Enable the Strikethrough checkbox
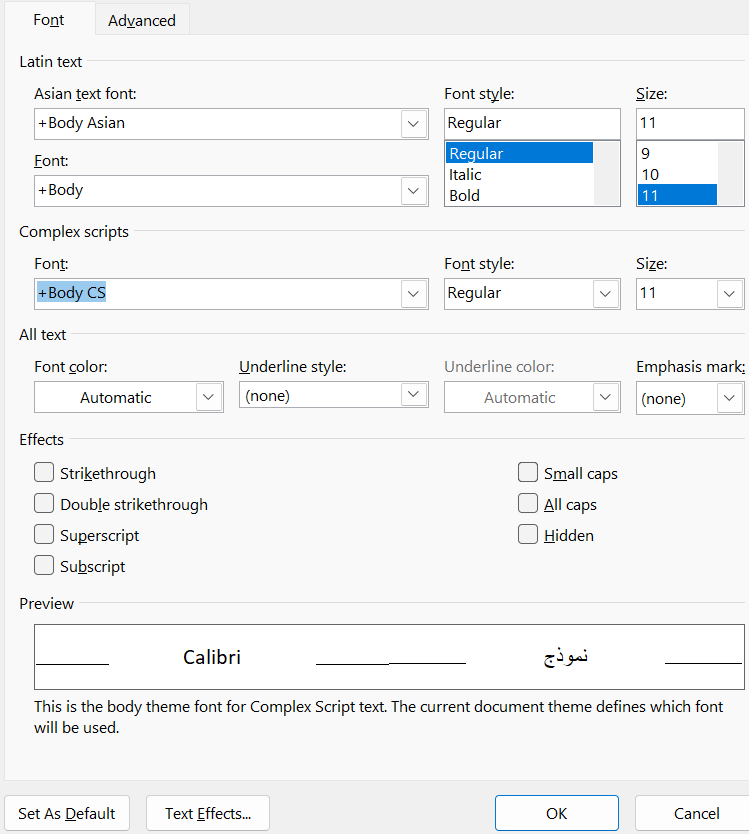The height and width of the screenshot is (834, 749). click(x=44, y=472)
